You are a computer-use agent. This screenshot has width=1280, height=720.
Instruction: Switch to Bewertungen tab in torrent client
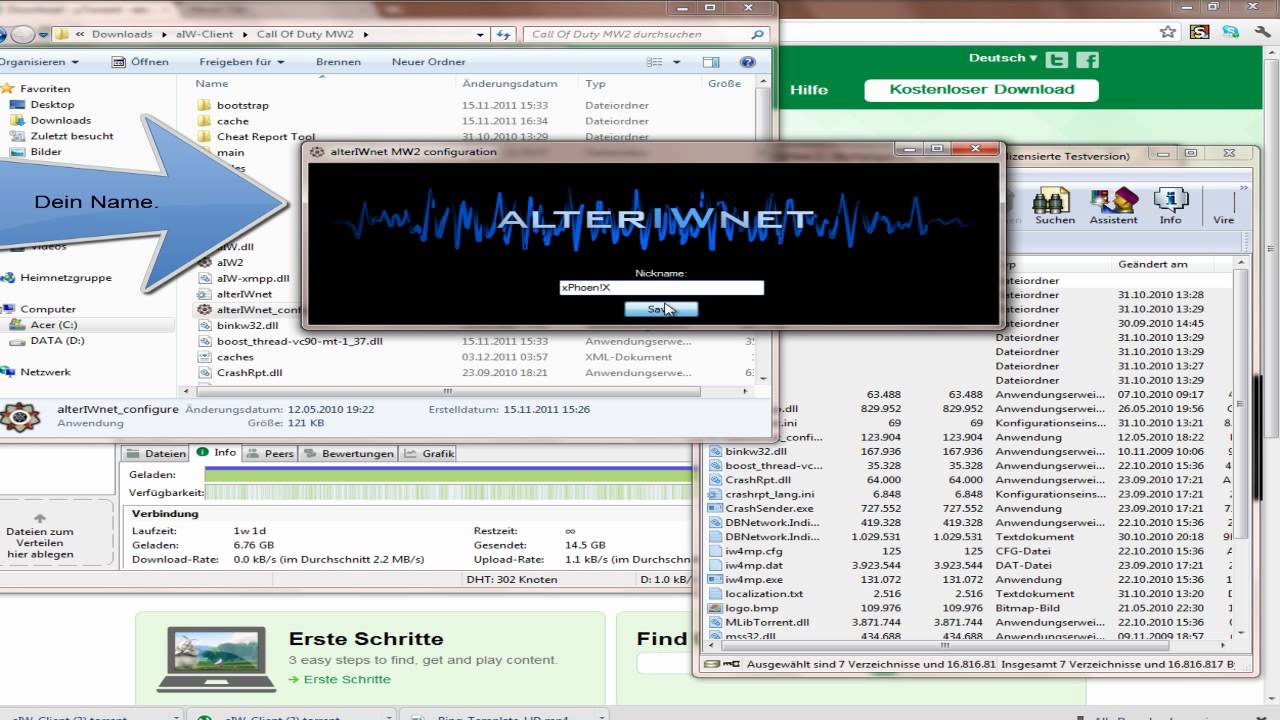349,453
